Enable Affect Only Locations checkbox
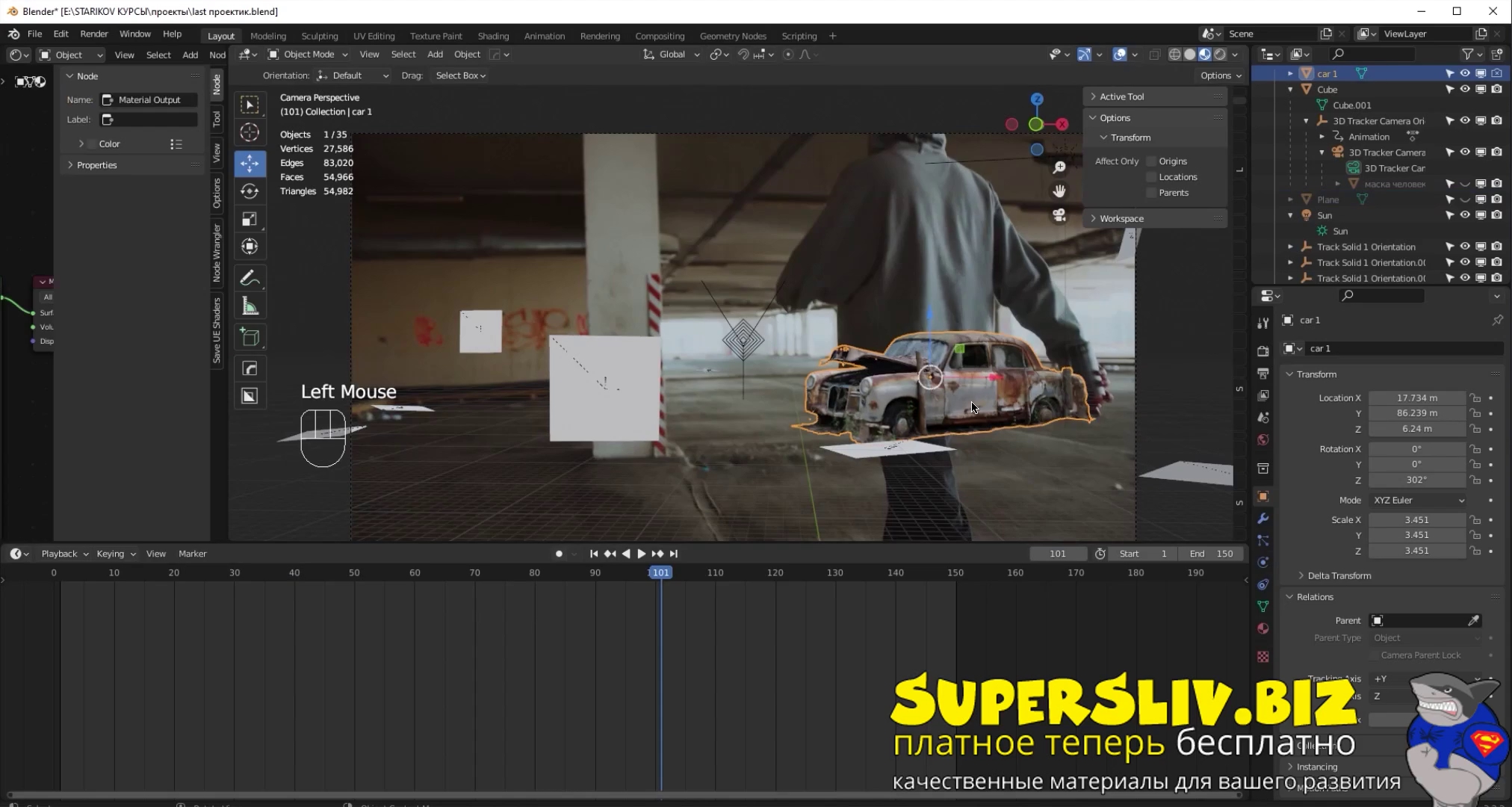This screenshot has height=807, width=1512. click(1151, 177)
